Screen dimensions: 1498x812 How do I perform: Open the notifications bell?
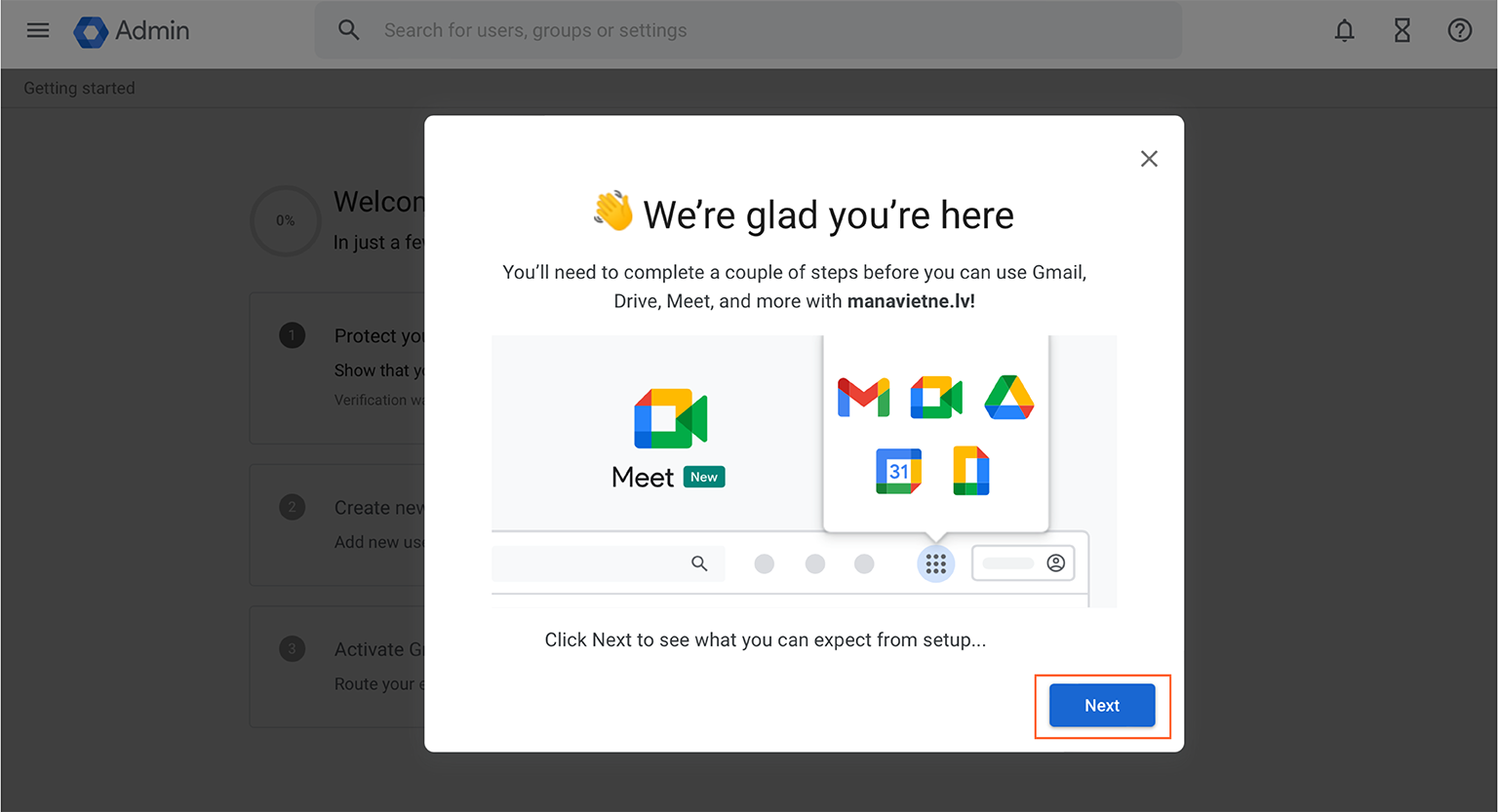click(1345, 31)
